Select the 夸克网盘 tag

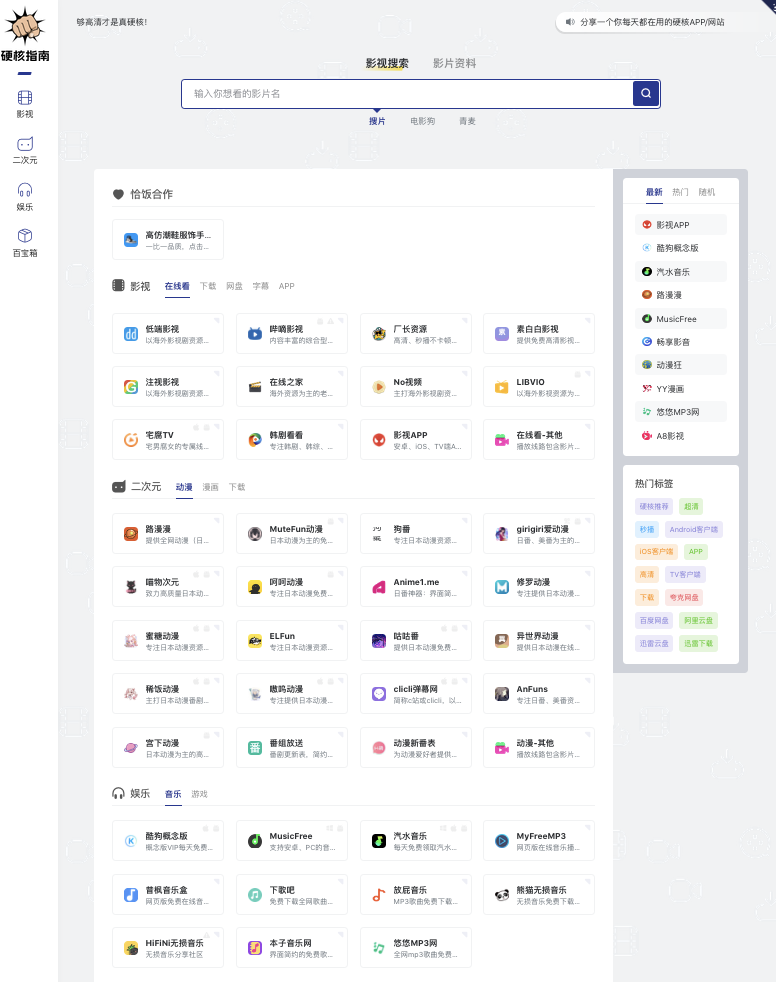tap(684, 597)
